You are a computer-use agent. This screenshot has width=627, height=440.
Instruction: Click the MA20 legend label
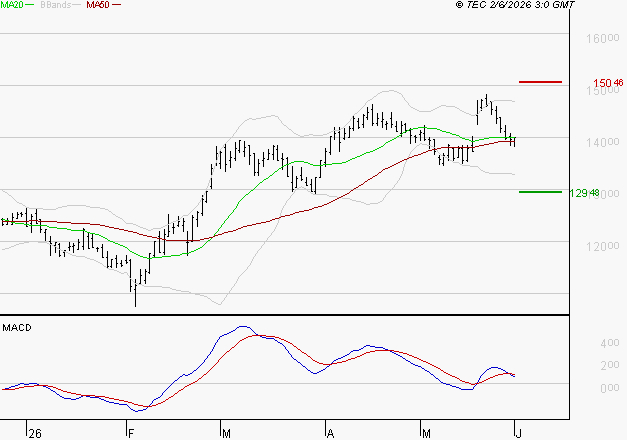[x=12, y=5]
